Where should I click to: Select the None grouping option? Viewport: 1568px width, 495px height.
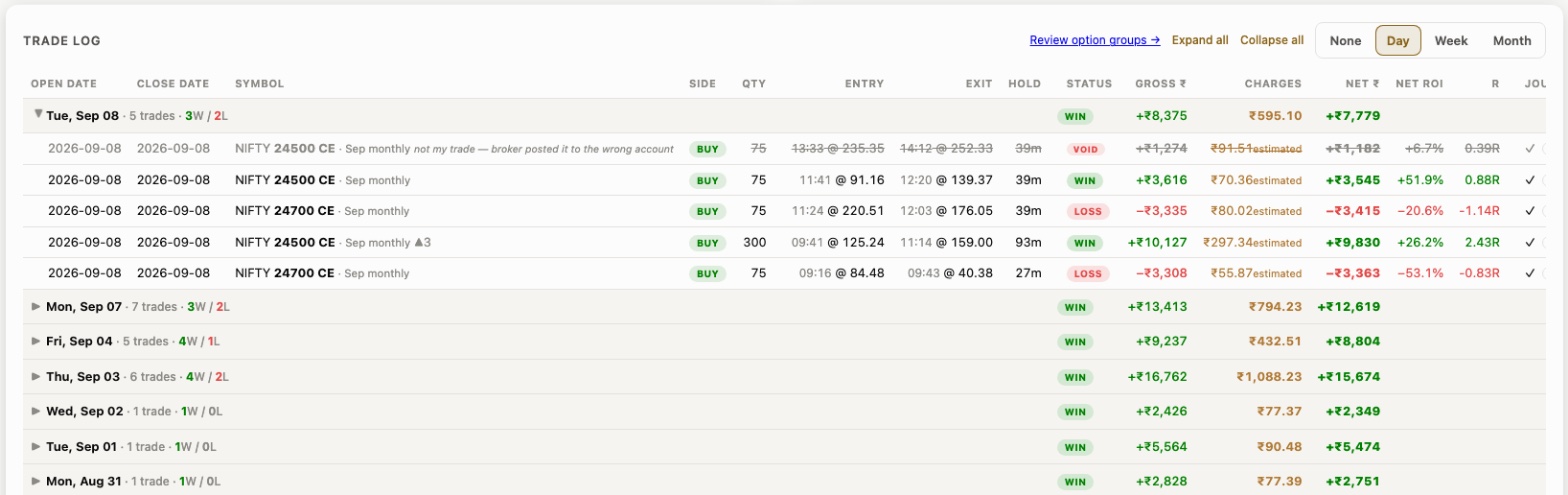point(1345,41)
